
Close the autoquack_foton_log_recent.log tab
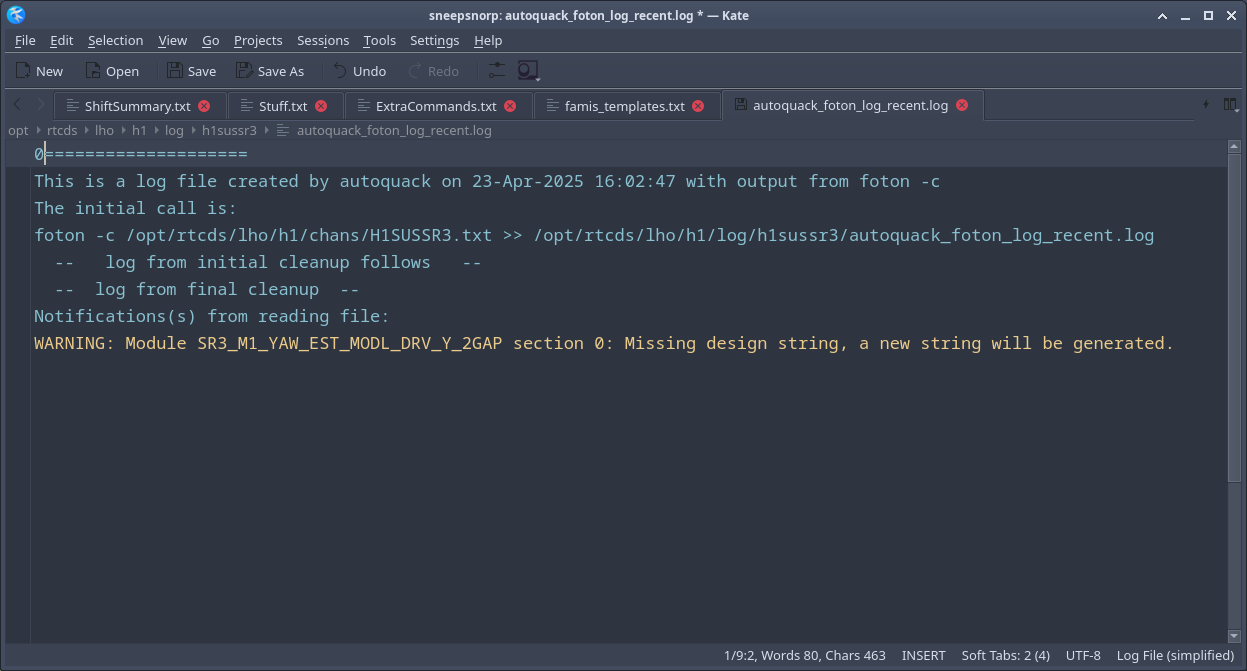962,105
